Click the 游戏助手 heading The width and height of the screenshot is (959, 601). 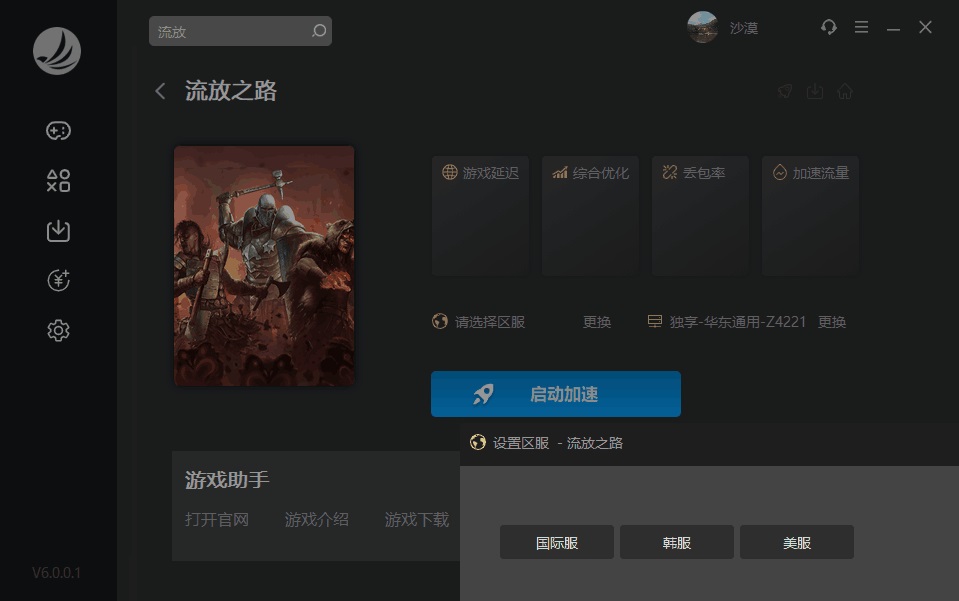point(227,480)
